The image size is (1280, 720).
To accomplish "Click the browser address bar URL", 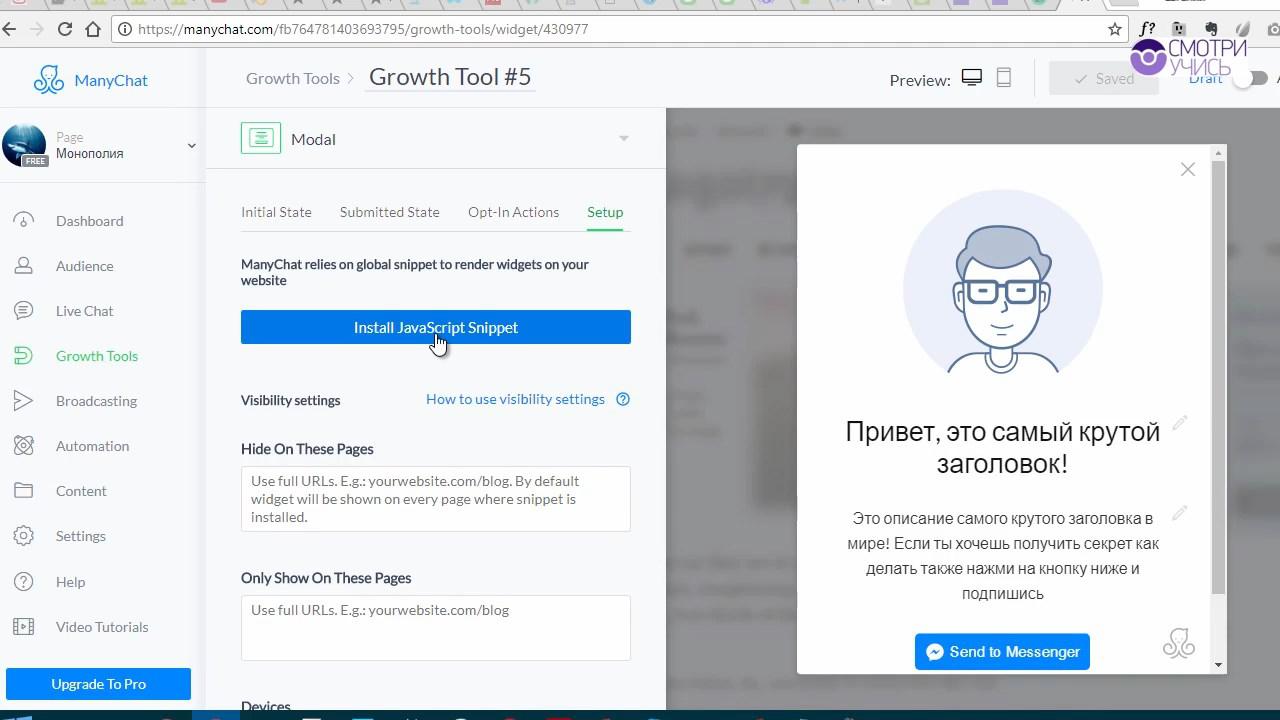I will point(362,29).
